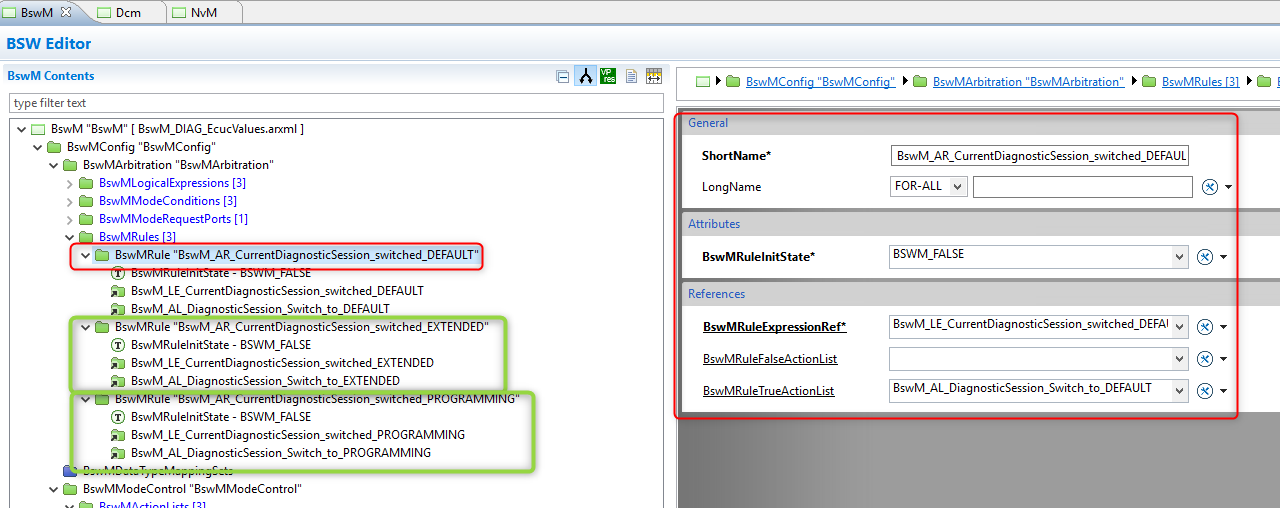
Task: Click folder icon of BswMRule switched_PROGRAMMING
Action: tap(102, 399)
